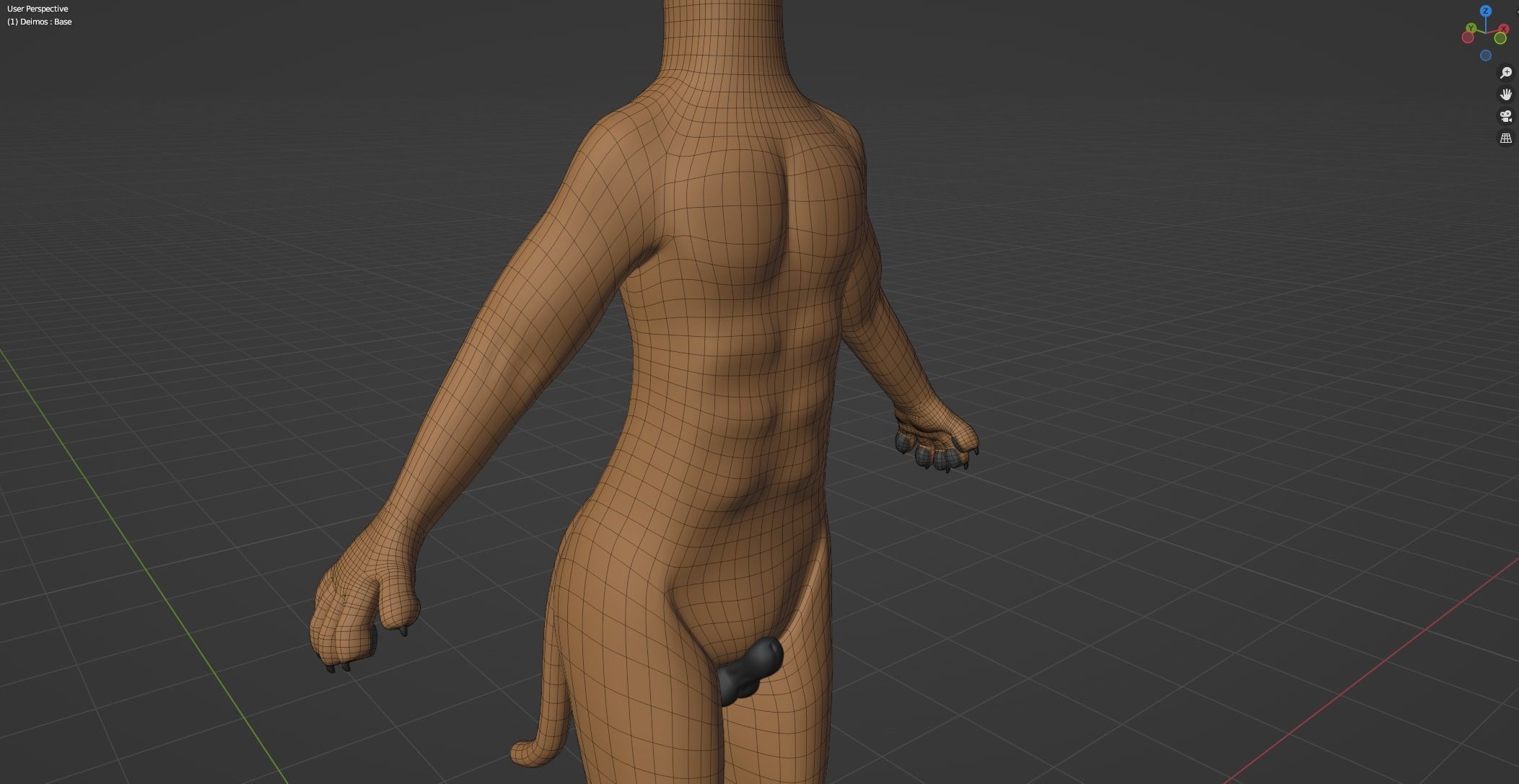Screen dimensions: 1519x784
Task: Click the unlabeled green negative Y gizmo circle
Action: (x=1500, y=38)
